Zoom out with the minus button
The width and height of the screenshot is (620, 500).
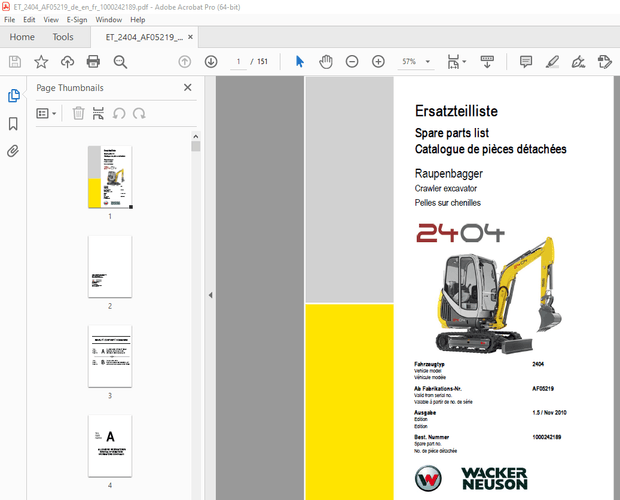[352, 62]
